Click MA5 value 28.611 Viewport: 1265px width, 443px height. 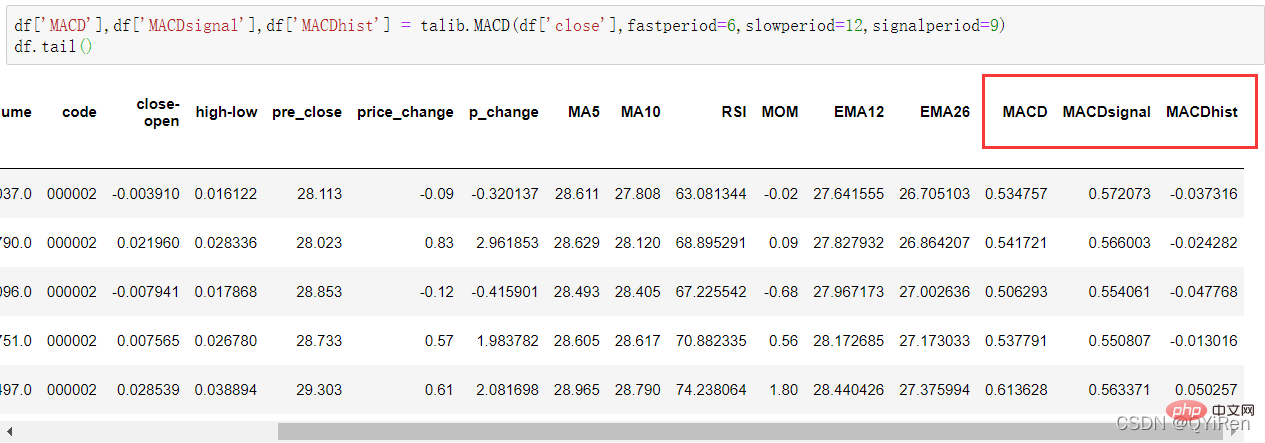(577, 194)
